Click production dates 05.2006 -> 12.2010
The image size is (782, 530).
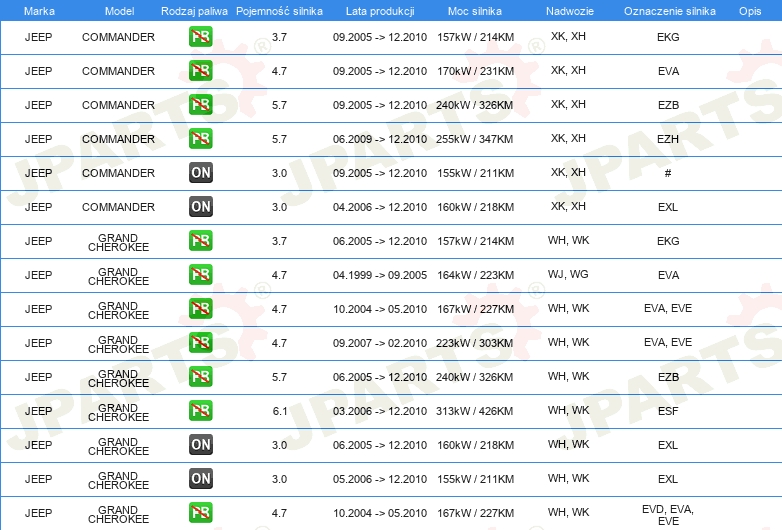click(380, 479)
